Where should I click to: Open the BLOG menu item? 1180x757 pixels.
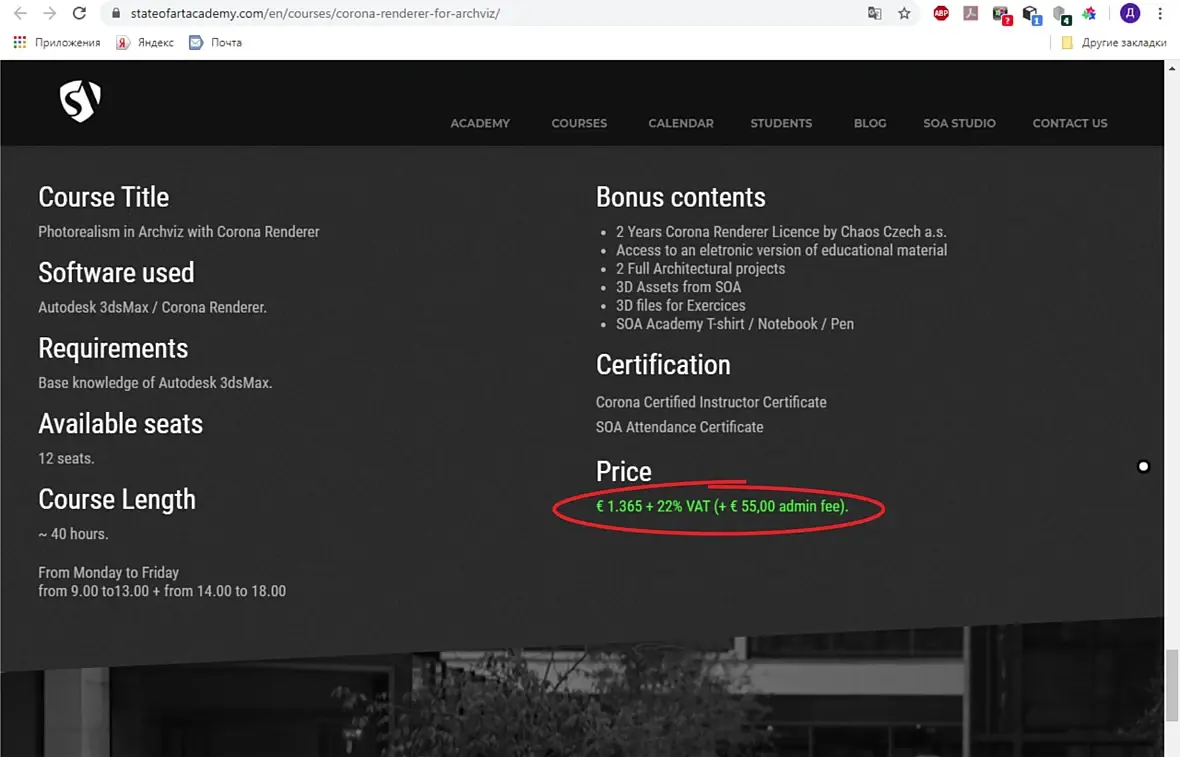tap(870, 123)
